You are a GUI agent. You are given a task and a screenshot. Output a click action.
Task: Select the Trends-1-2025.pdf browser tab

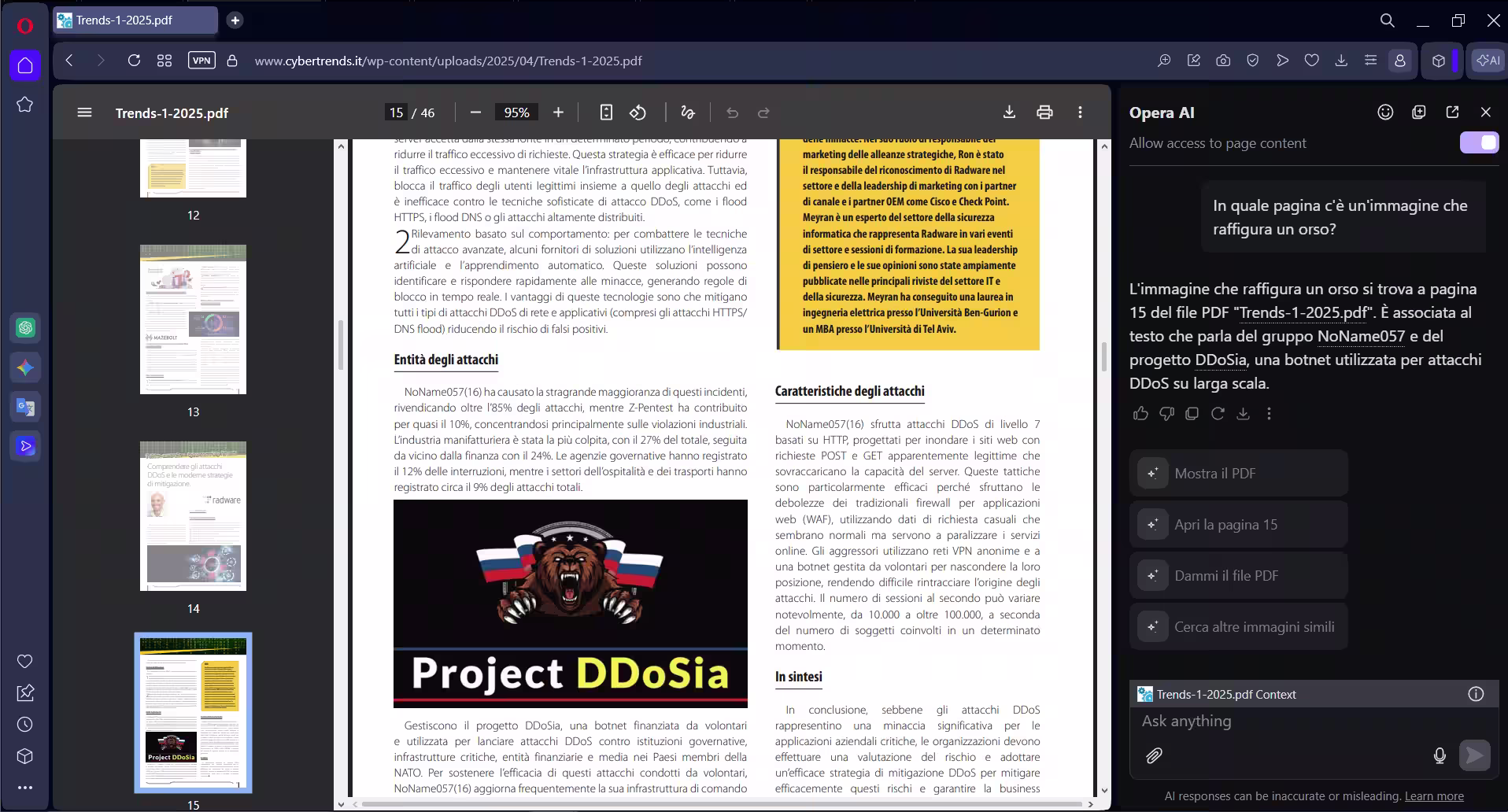(x=135, y=20)
